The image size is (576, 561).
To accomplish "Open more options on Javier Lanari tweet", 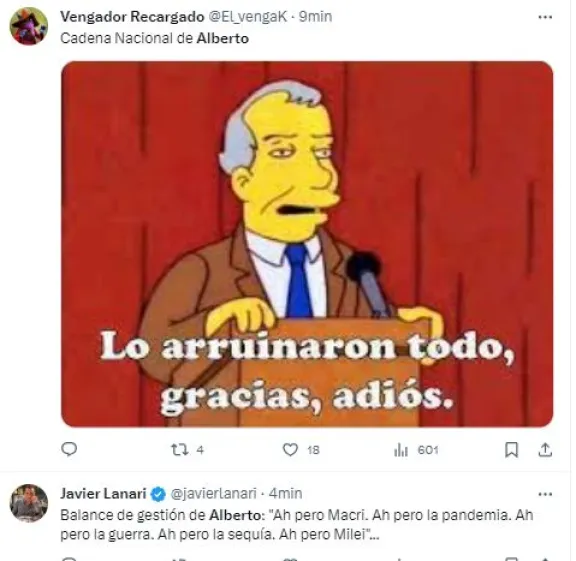I will (545, 494).
